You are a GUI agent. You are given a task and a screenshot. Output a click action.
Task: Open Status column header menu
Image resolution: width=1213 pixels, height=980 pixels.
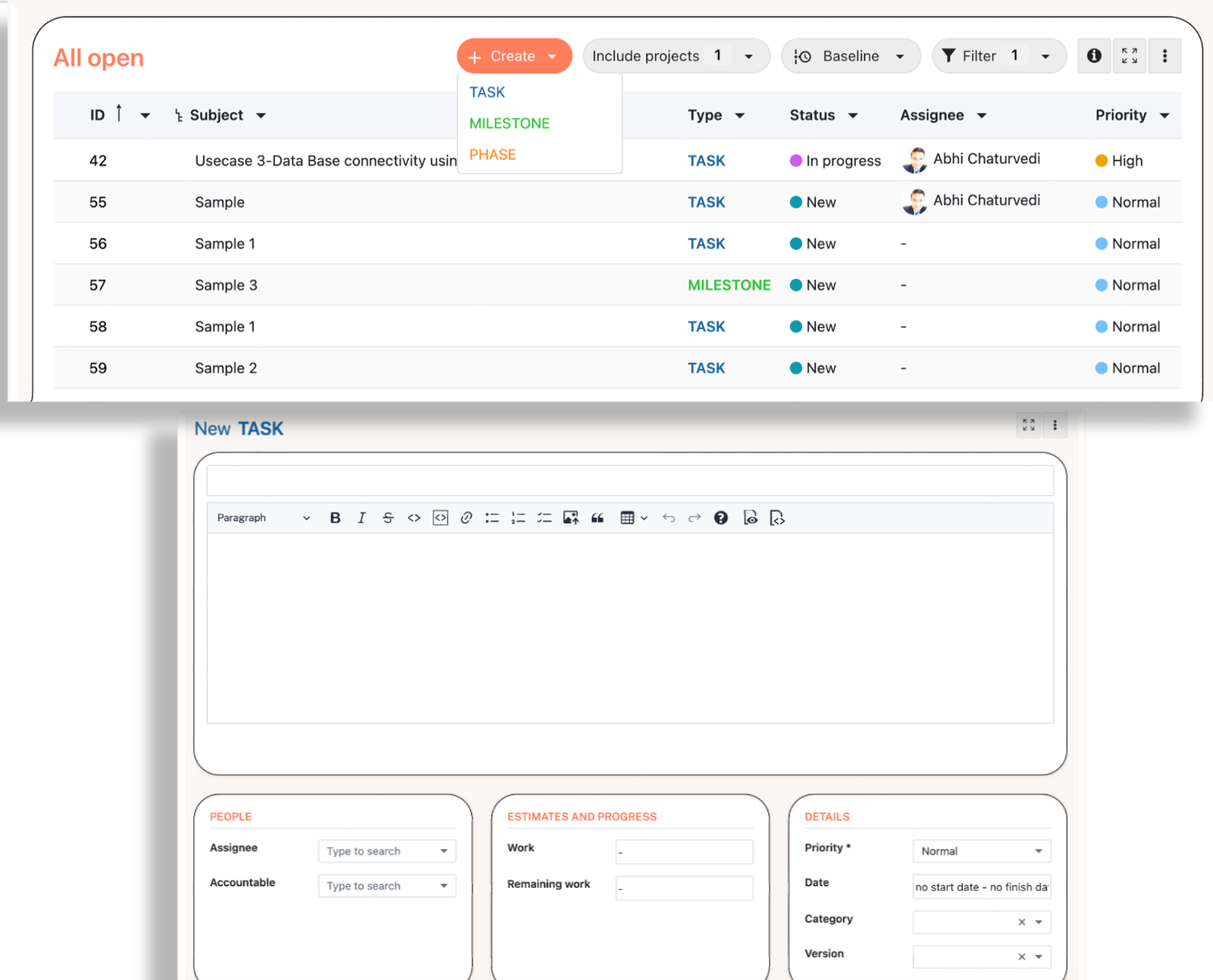coord(853,116)
